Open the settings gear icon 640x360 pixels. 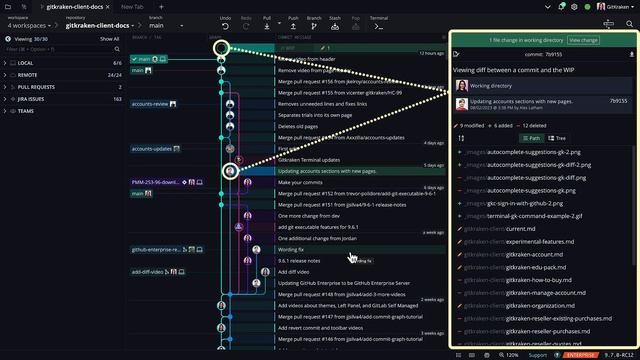574,7
